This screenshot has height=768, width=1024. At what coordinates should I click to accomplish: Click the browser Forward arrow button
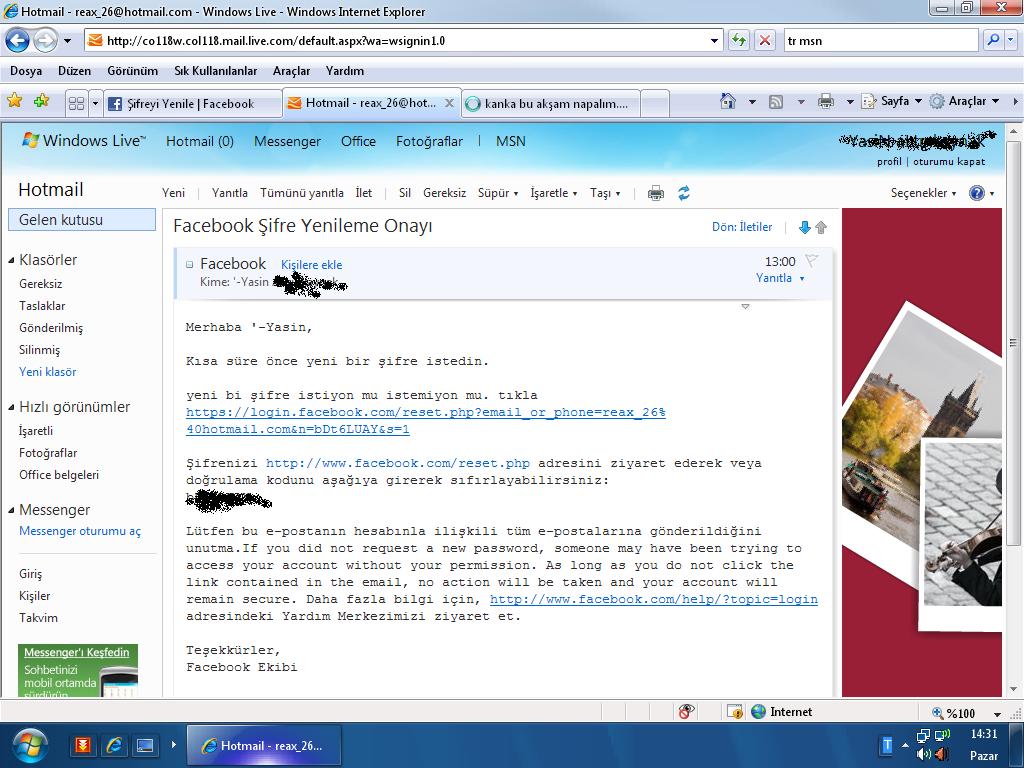click(45, 40)
